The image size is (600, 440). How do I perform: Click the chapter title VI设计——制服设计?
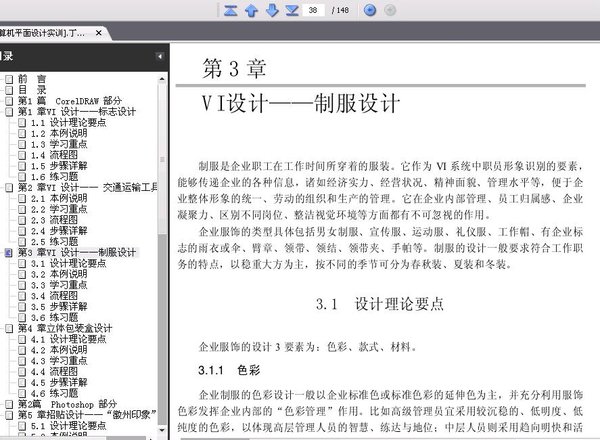point(301,104)
